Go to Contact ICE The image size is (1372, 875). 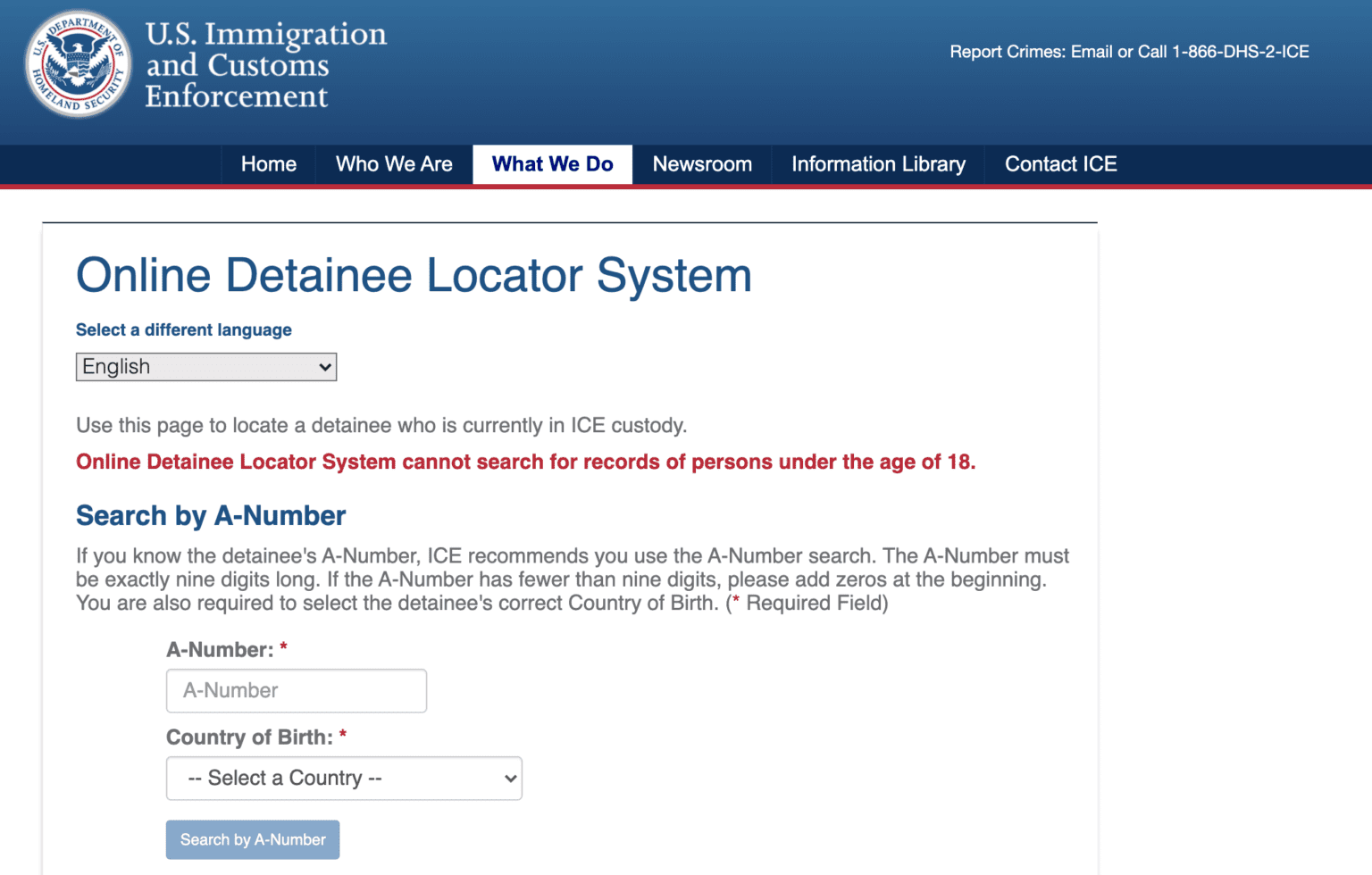(x=1061, y=164)
